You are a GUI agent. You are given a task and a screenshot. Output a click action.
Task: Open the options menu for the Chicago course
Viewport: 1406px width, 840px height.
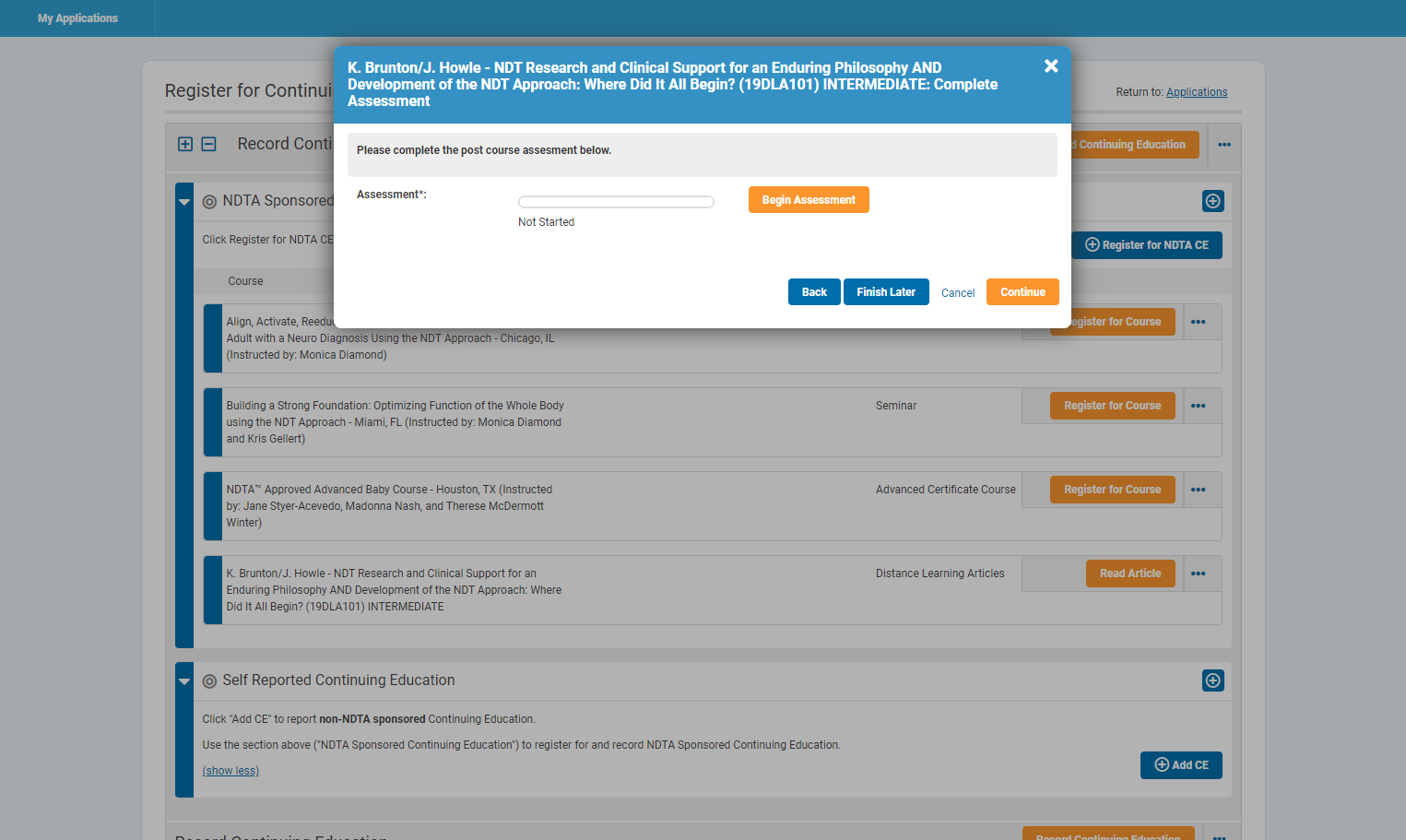[1199, 322]
